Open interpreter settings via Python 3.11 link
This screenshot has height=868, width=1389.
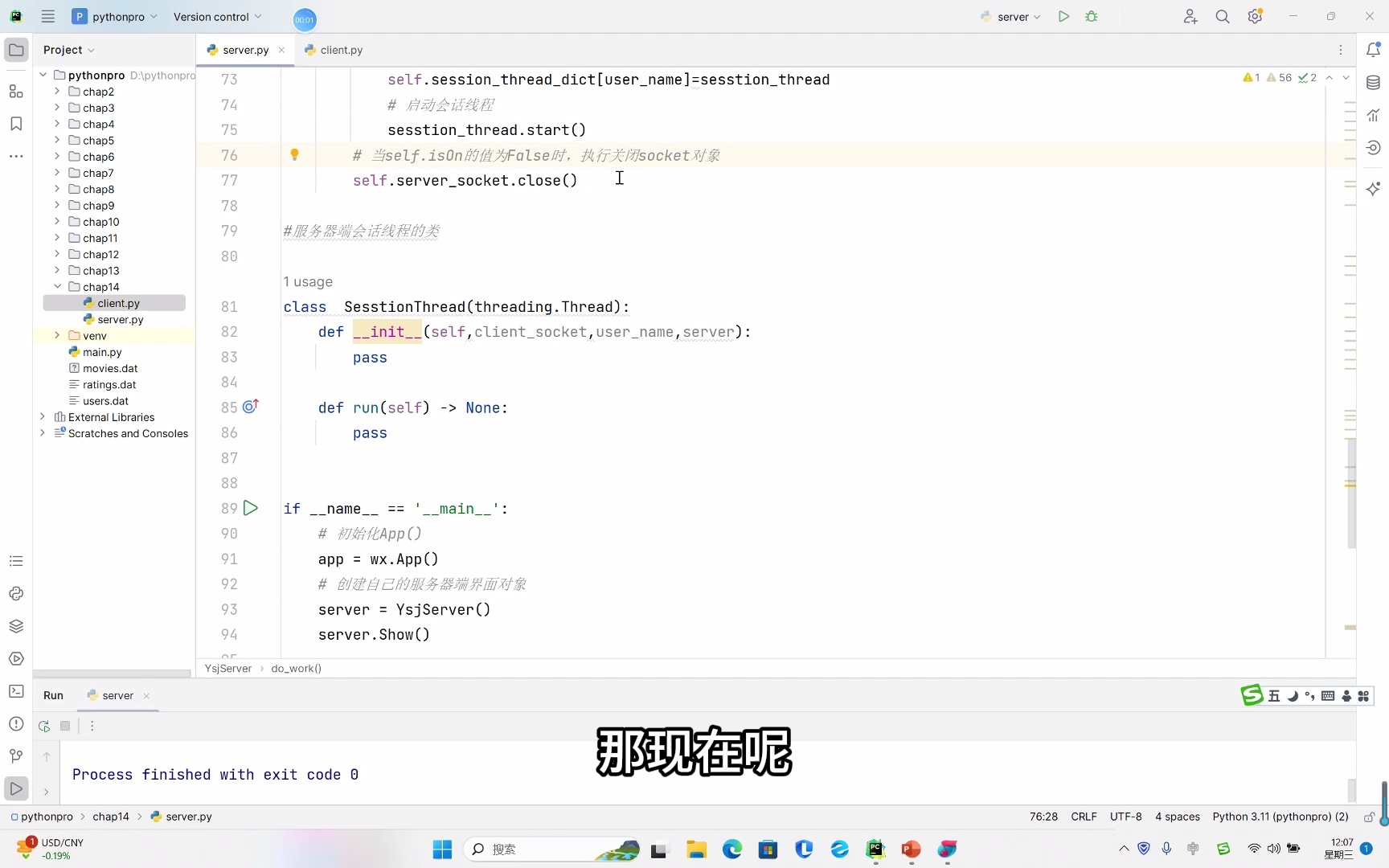pyautogui.click(x=1280, y=817)
